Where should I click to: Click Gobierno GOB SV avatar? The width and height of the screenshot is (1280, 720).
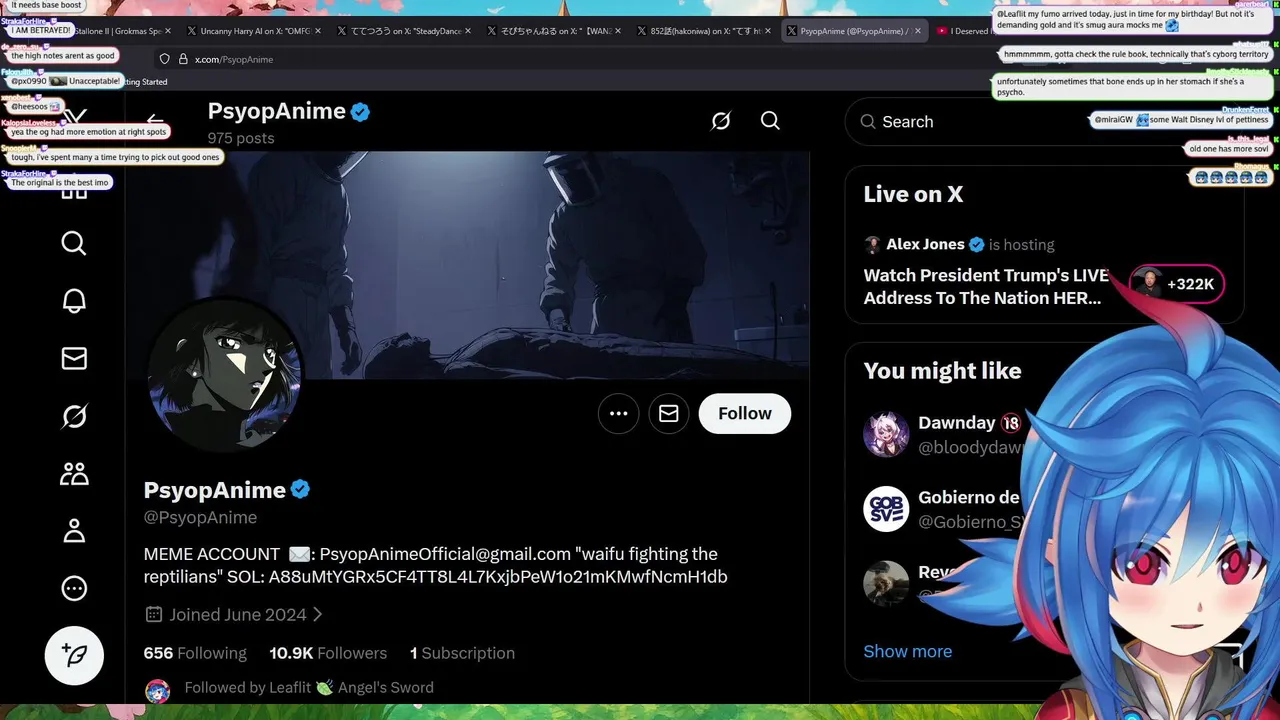tap(886, 509)
